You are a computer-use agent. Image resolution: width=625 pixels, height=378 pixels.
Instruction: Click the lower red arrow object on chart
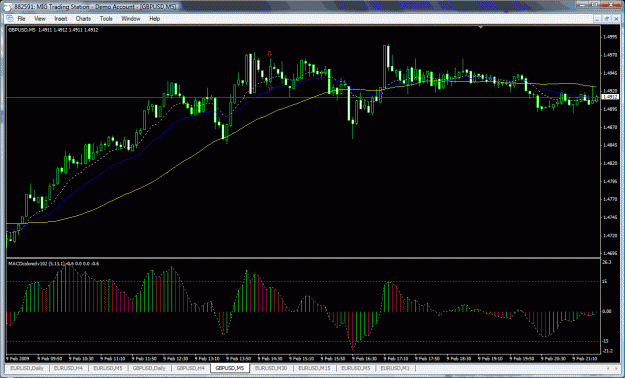[270, 88]
